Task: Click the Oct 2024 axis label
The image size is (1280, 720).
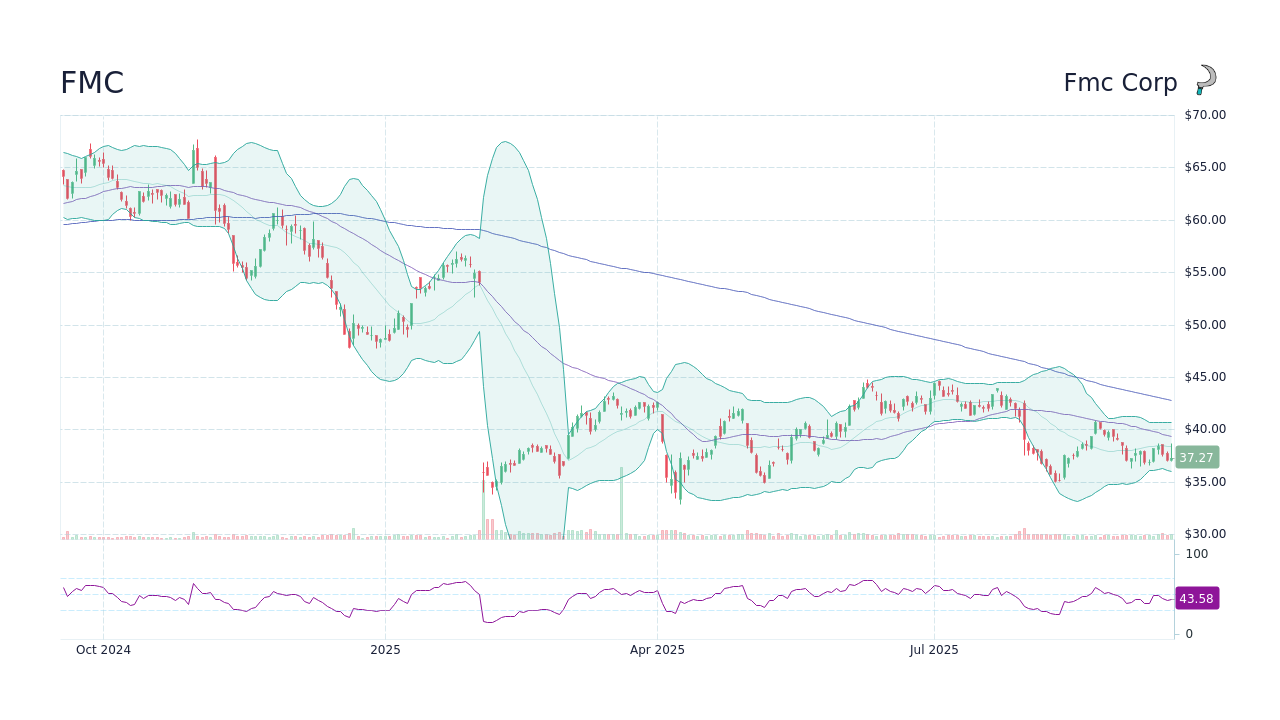Action: coord(103,650)
